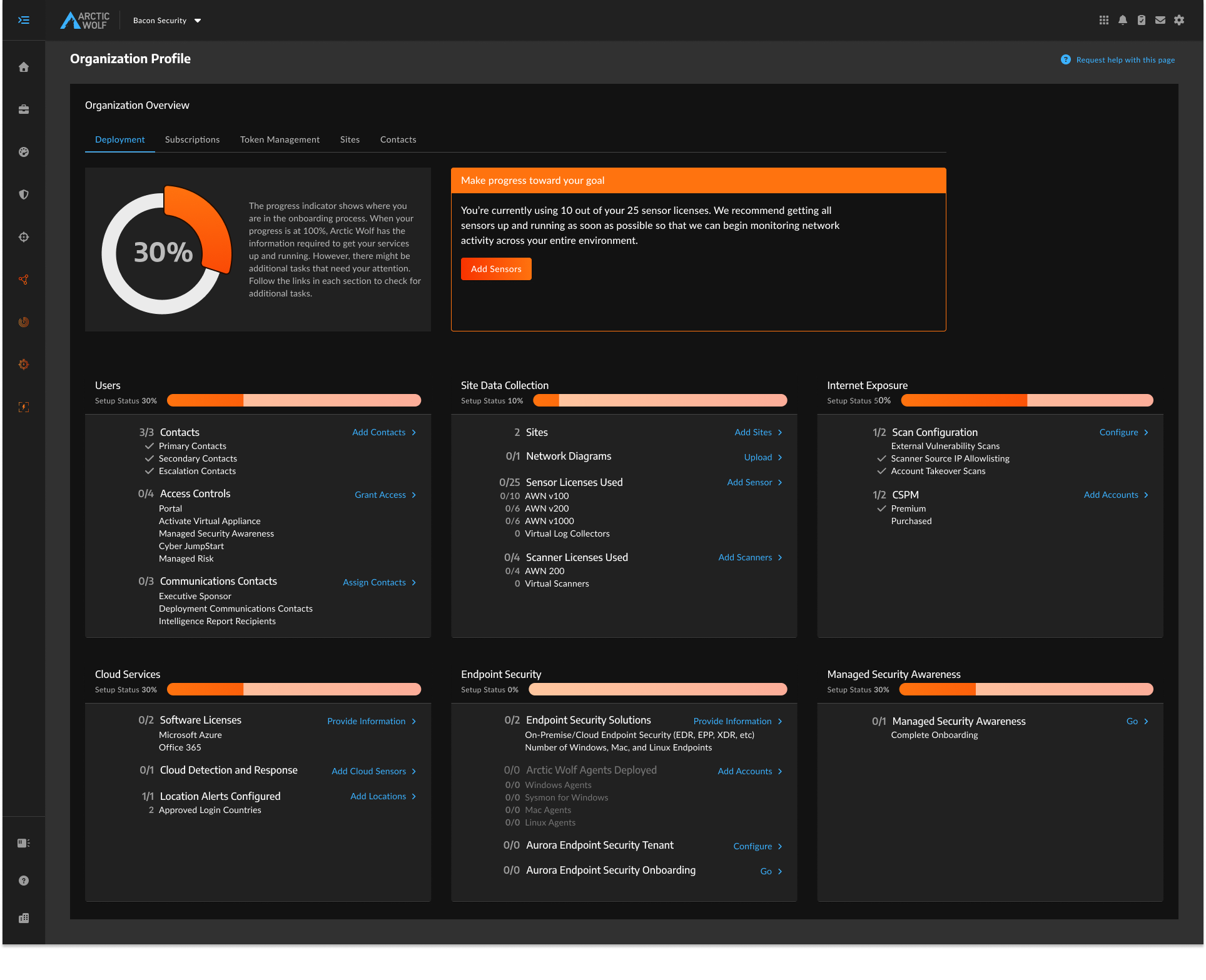Viewport: 1206px width, 980px height.
Task: Click the Endpoint Security progress bar
Action: click(x=657, y=689)
